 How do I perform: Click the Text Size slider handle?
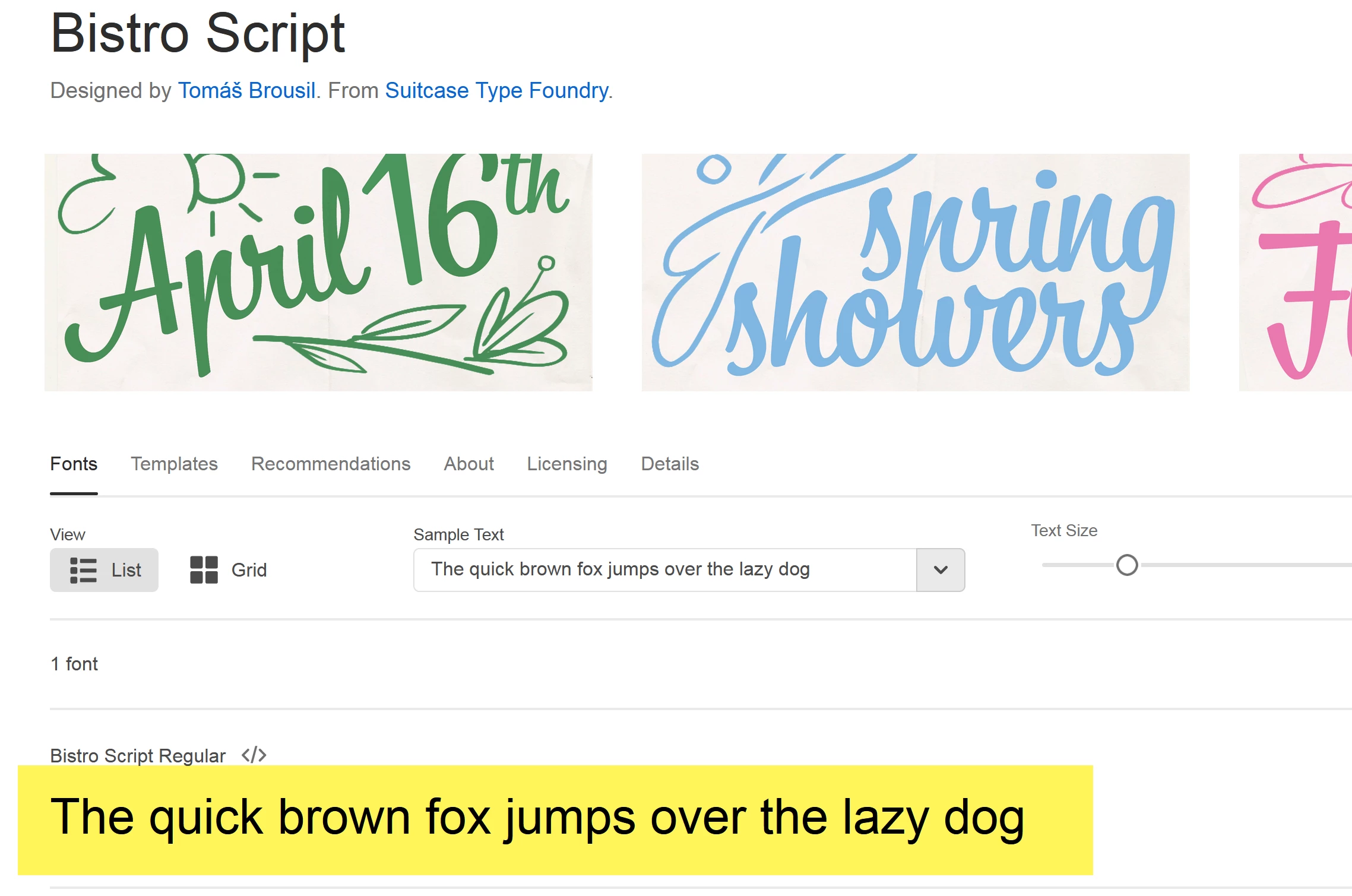coord(1126,565)
